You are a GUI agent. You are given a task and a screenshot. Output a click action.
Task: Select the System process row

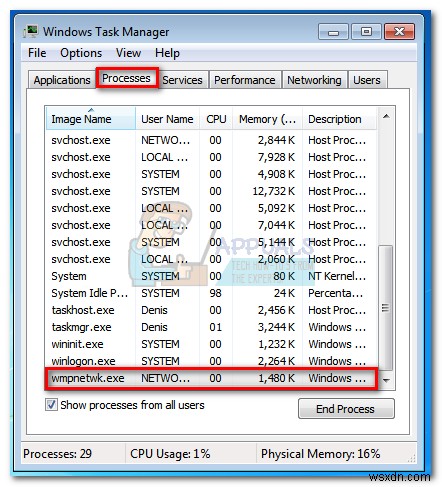tap(211, 276)
